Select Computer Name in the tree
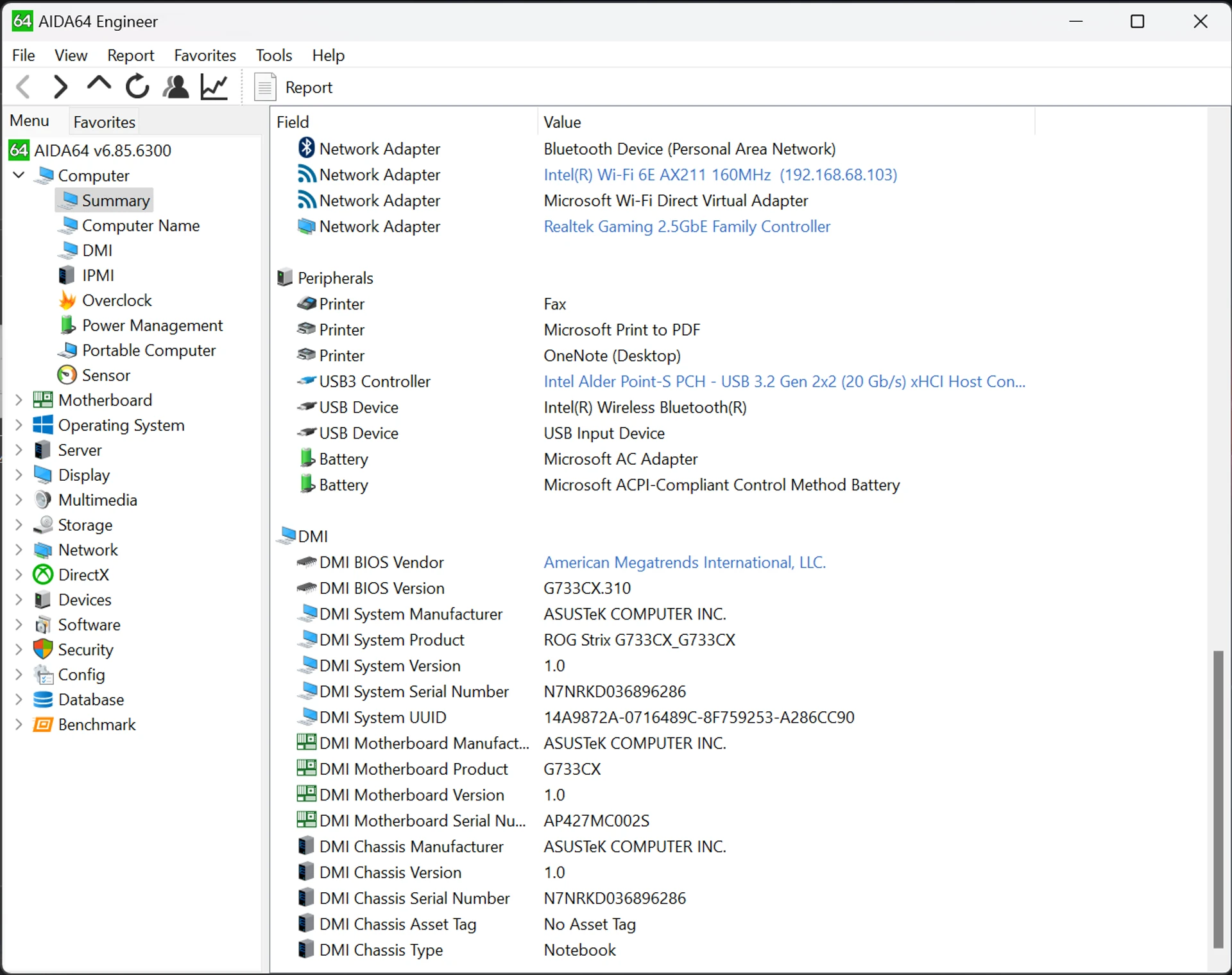This screenshot has height=975, width=1232. (x=141, y=225)
